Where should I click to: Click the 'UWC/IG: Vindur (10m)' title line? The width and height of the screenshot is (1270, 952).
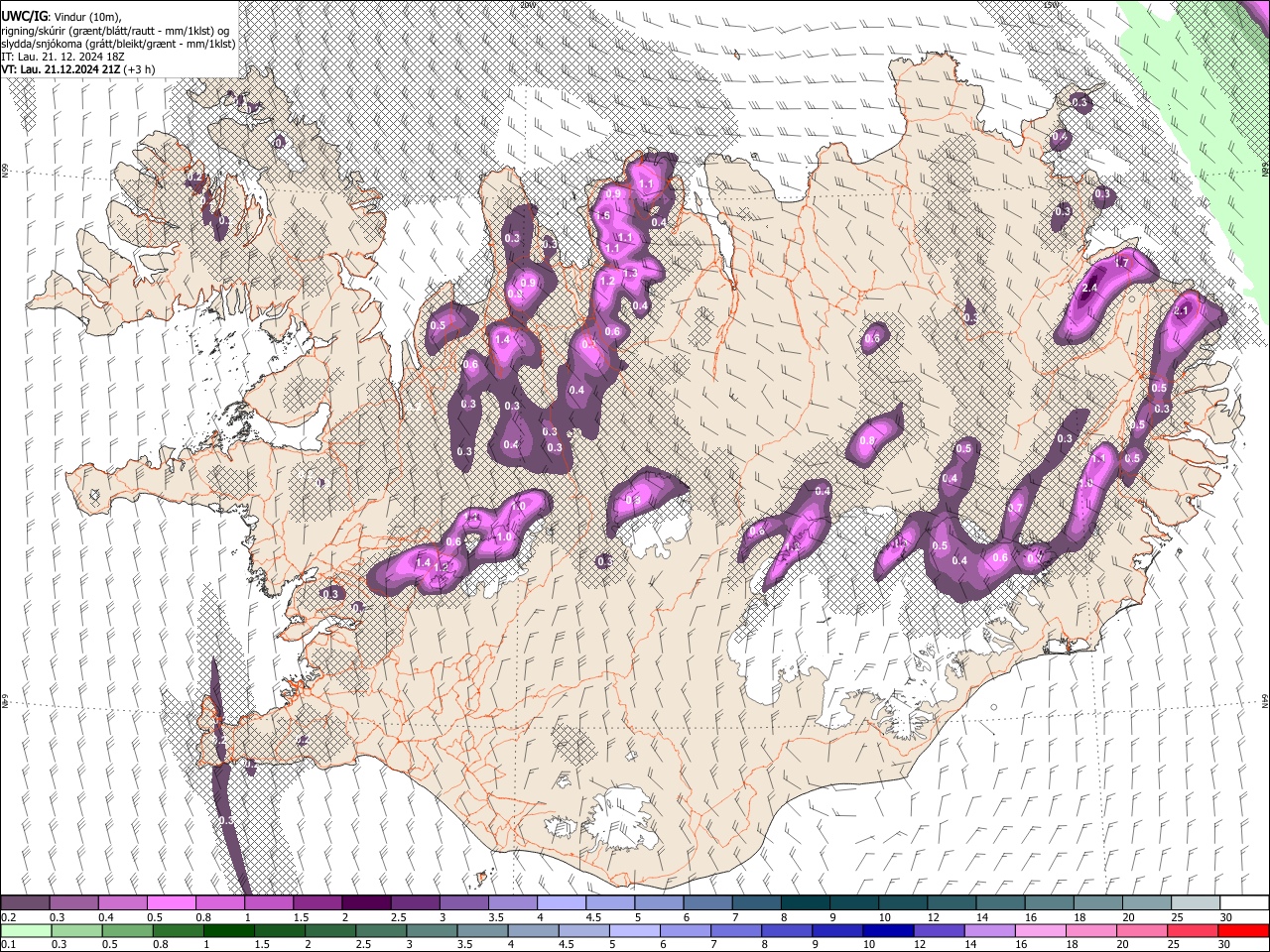(x=61, y=16)
